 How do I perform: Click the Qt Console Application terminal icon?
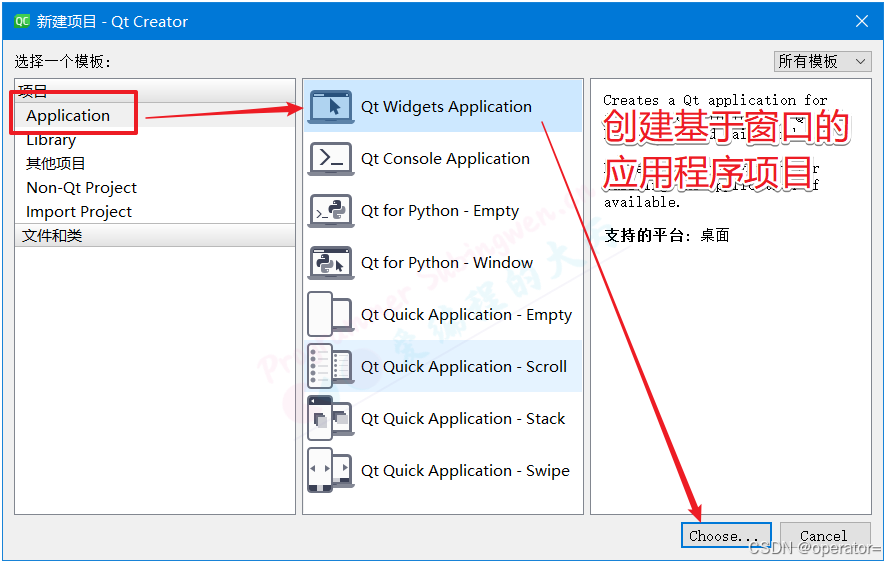point(331,158)
